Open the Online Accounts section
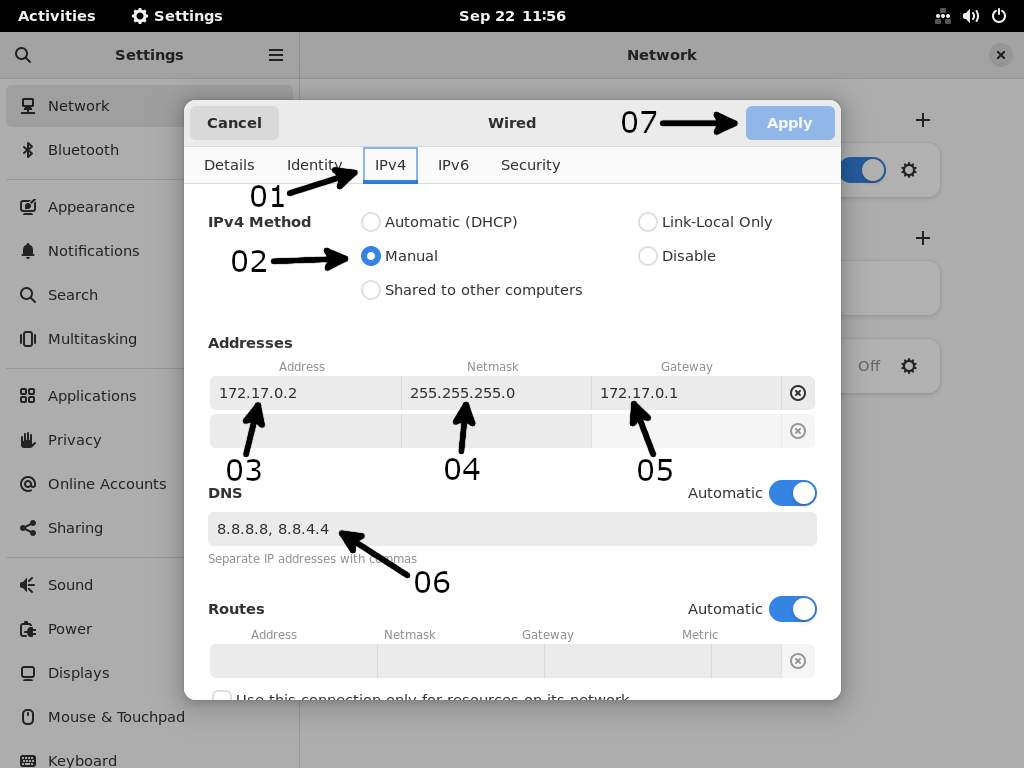This screenshot has width=1024, height=768. click(x=109, y=484)
